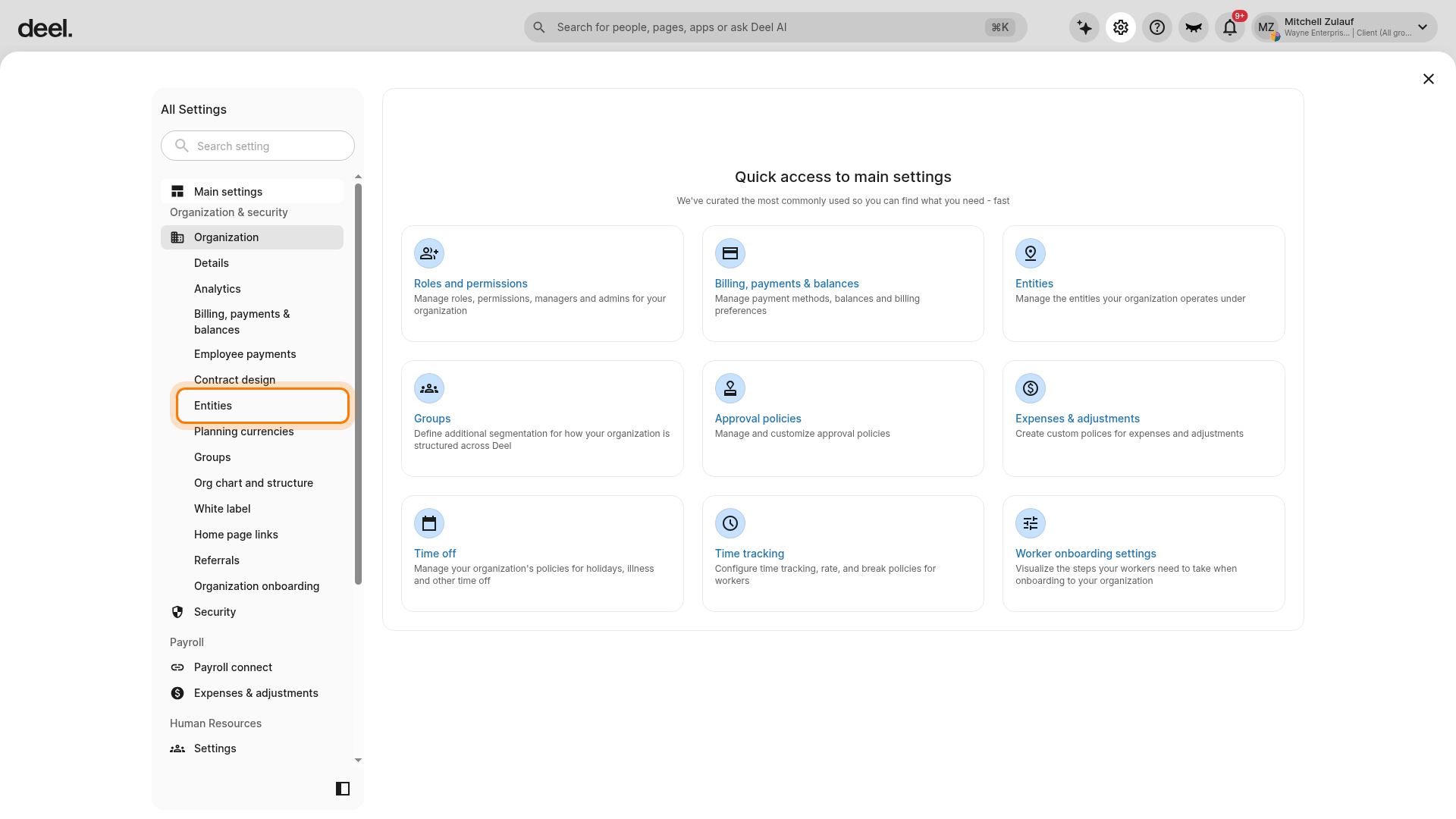Open Billing, payments & balances sidebar item

coord(242,322)
